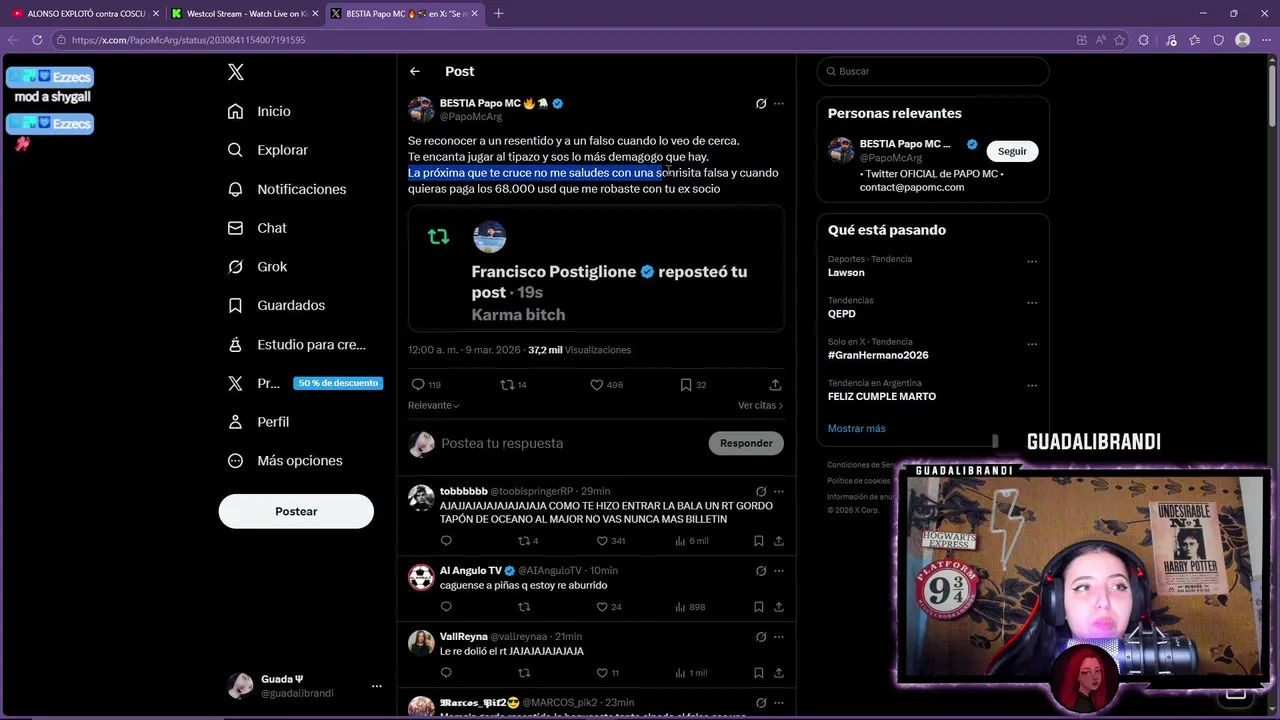Open Estudio para creadores item

point(296,344)
